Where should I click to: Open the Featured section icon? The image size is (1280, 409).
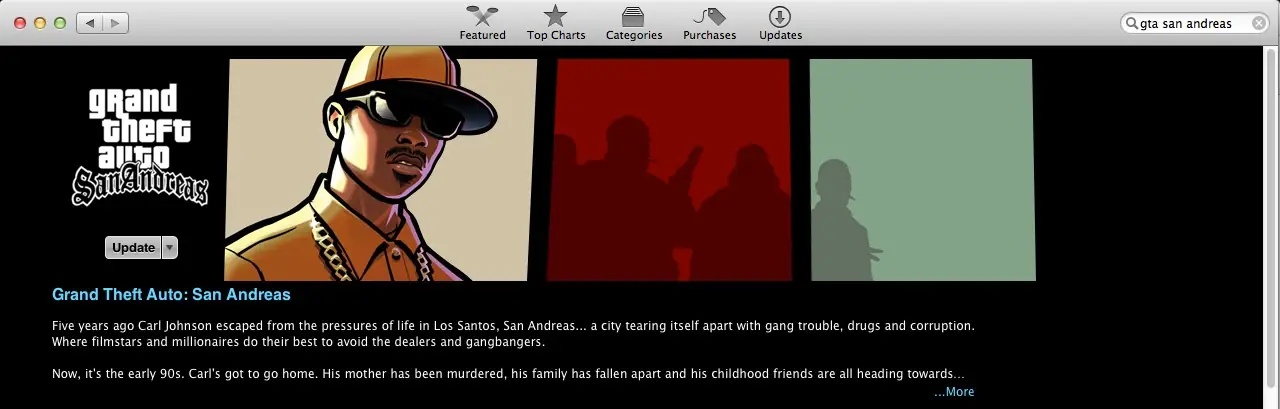482,16
